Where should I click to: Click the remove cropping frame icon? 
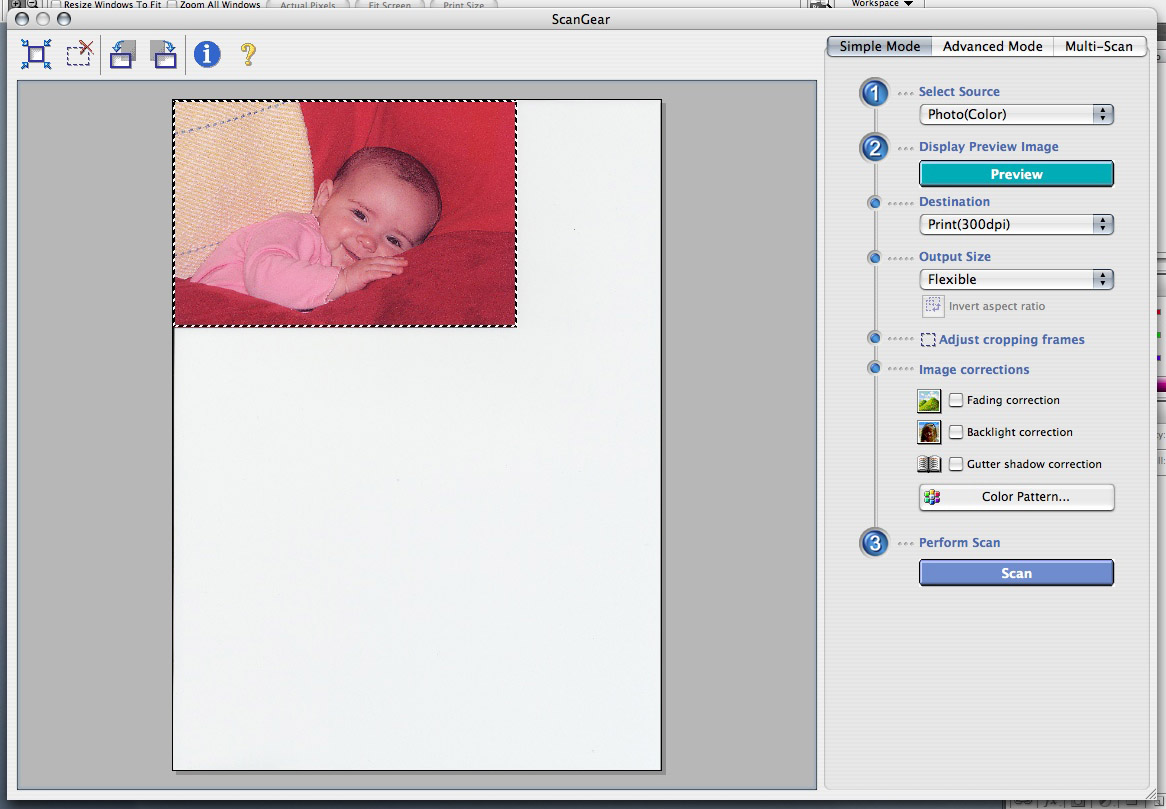(79, 54)
